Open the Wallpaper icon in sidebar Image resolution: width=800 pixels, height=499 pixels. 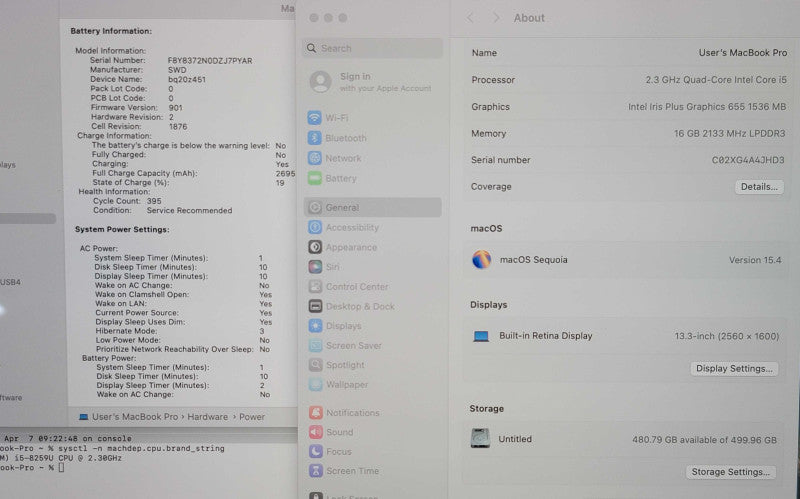coord(315,384)
